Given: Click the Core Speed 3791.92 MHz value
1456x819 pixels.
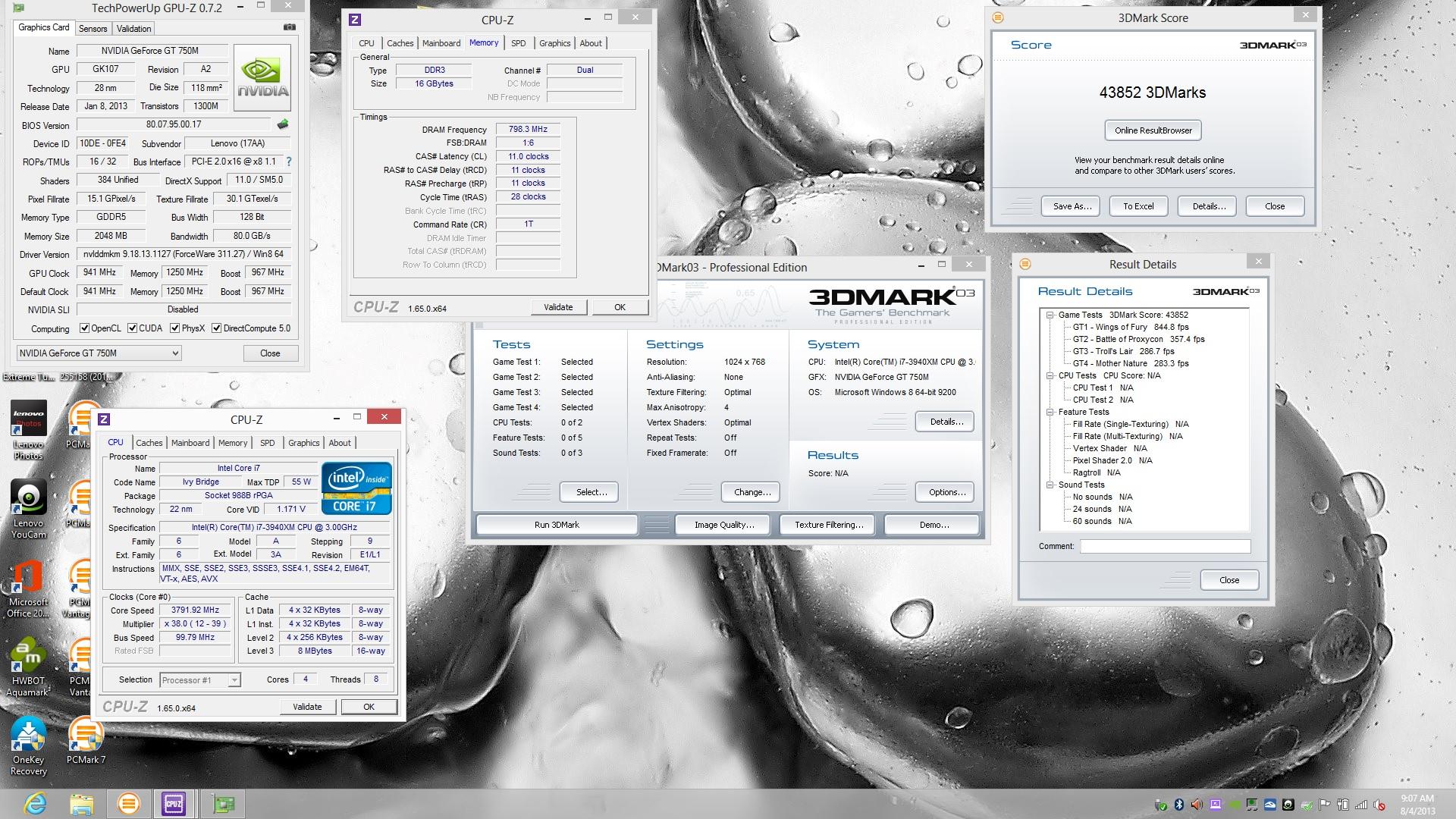Looking at the screenshot, I should click(x=195, y=610).
